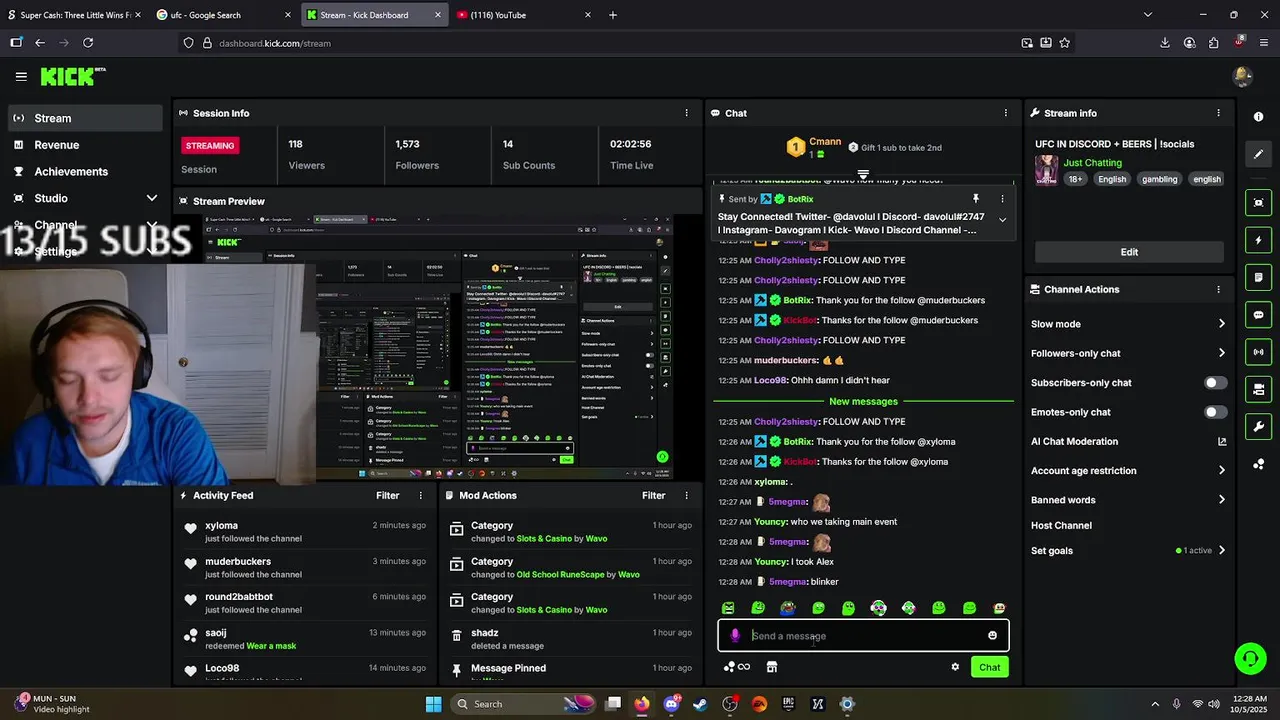This screenshot has height=720, width=1280.
Task: Open the Epic Games launcher from the taskbar
Action: [x=788, y=704]
